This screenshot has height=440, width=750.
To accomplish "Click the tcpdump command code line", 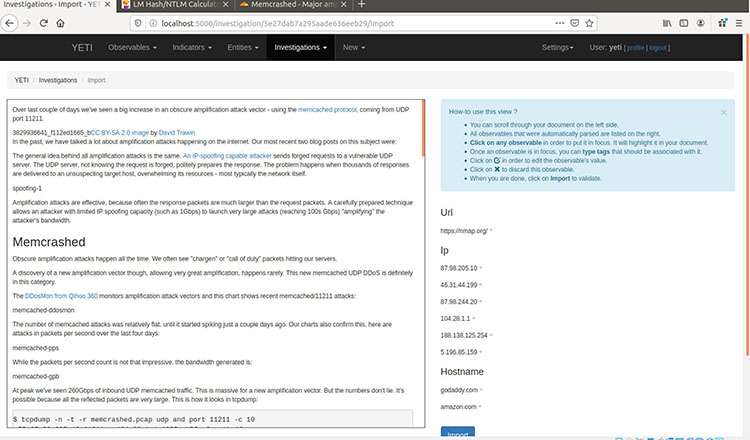I will click(x=134, y=419).
